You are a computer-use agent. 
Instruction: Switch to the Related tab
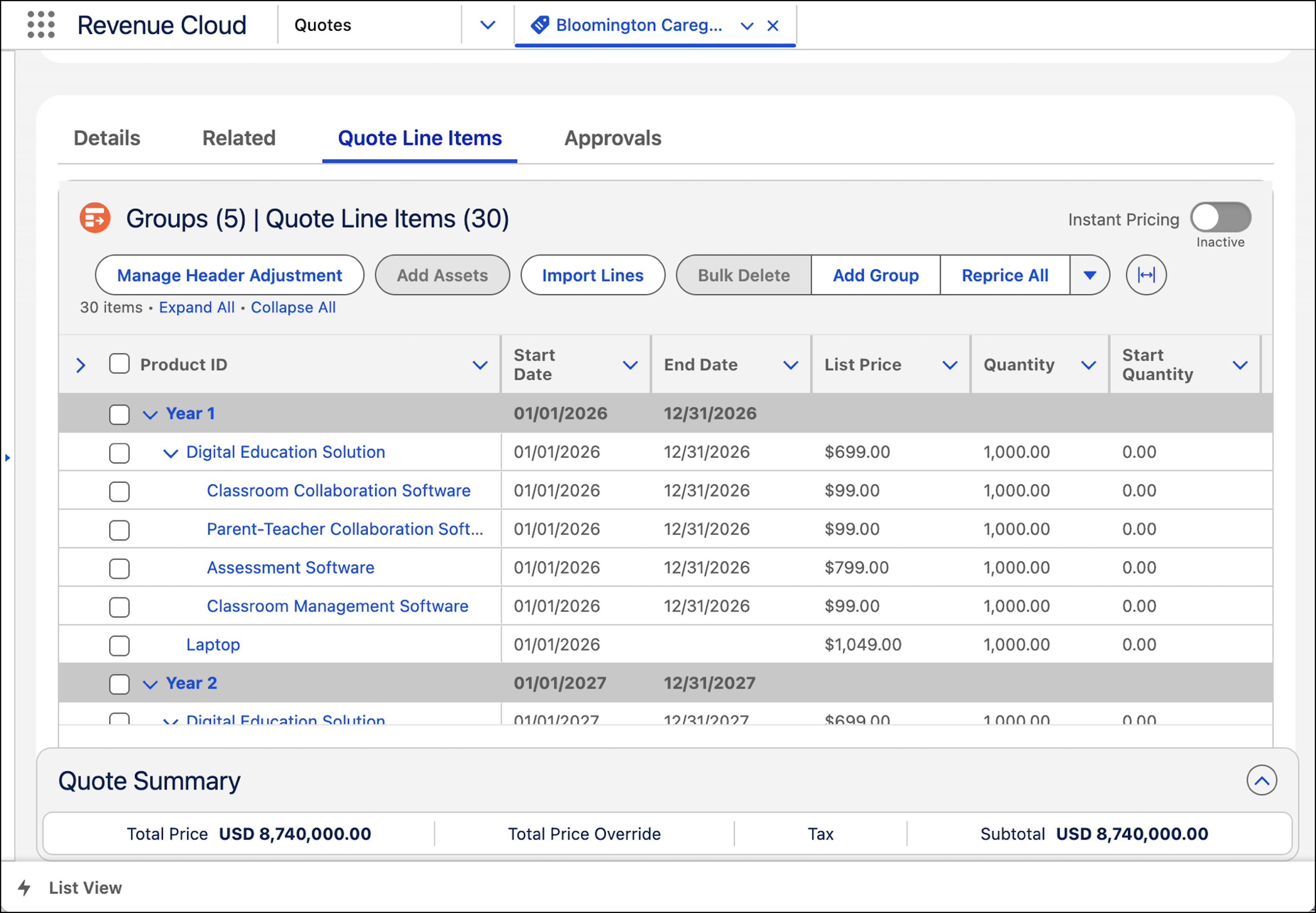(x=239, y=138)
